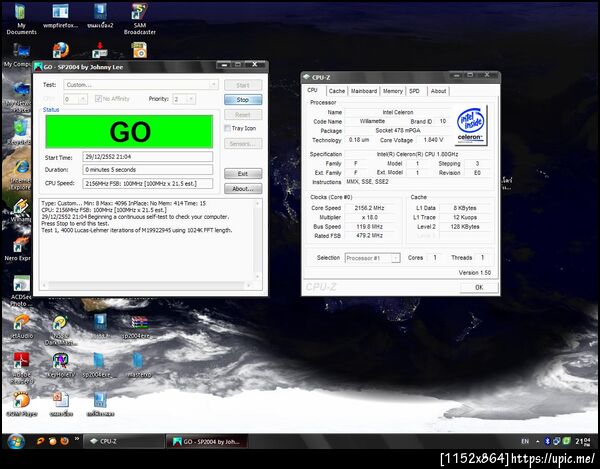Launch the jetAudio desktop shortcut
Viewport: 600px width, 469px height.
[21, 326]
